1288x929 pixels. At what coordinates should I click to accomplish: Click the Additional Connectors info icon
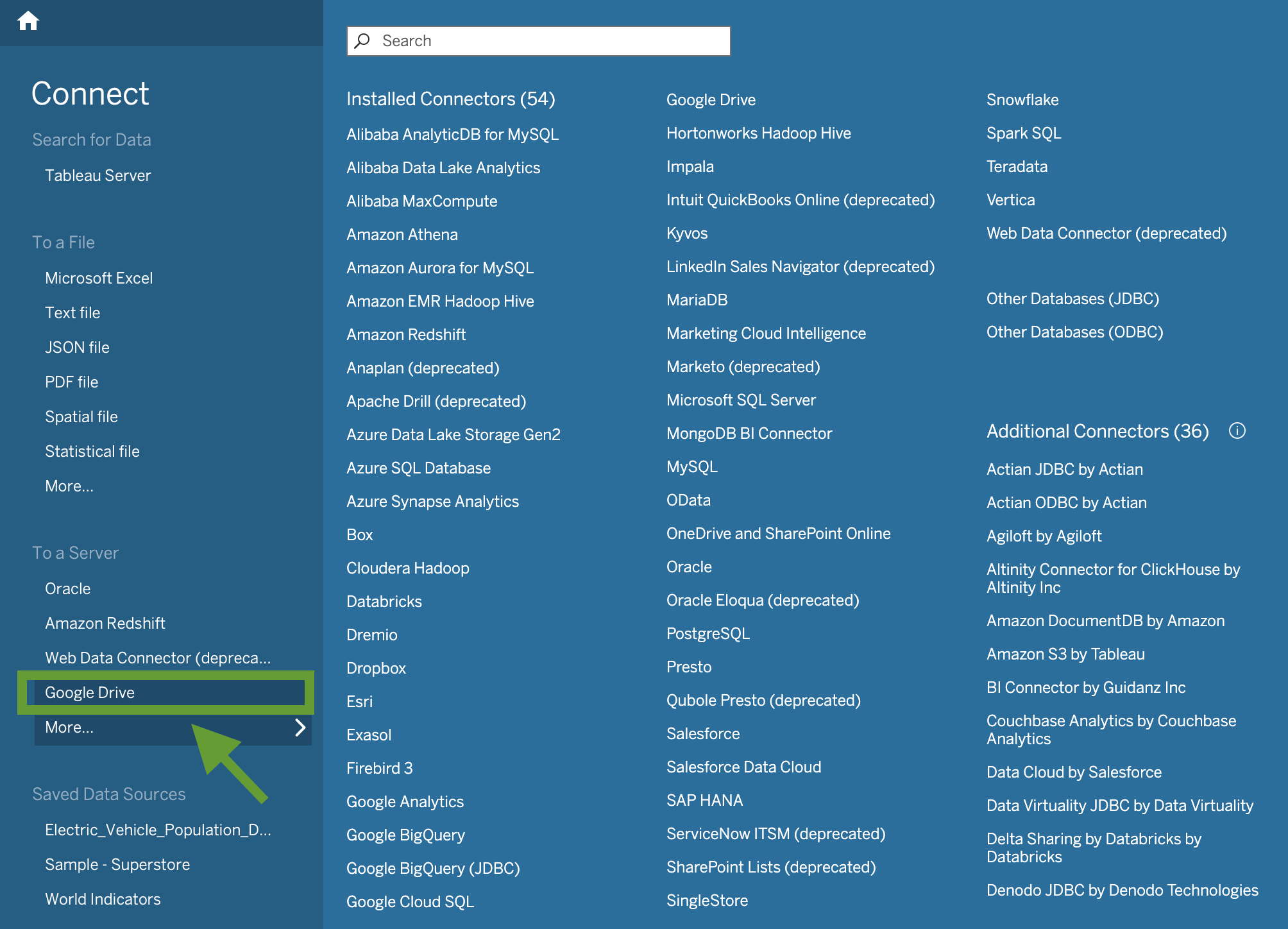tap(1237, 430)
